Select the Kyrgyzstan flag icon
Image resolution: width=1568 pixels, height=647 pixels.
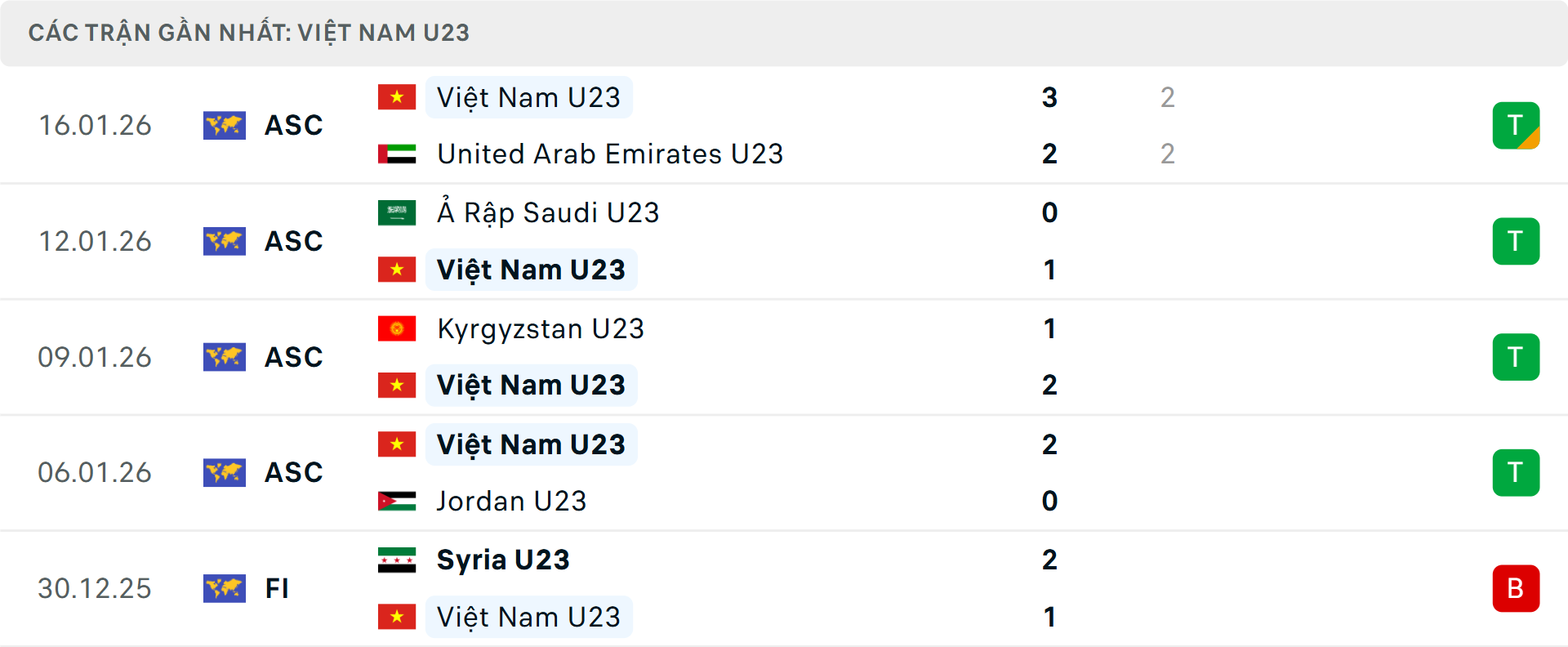(397, 328)
